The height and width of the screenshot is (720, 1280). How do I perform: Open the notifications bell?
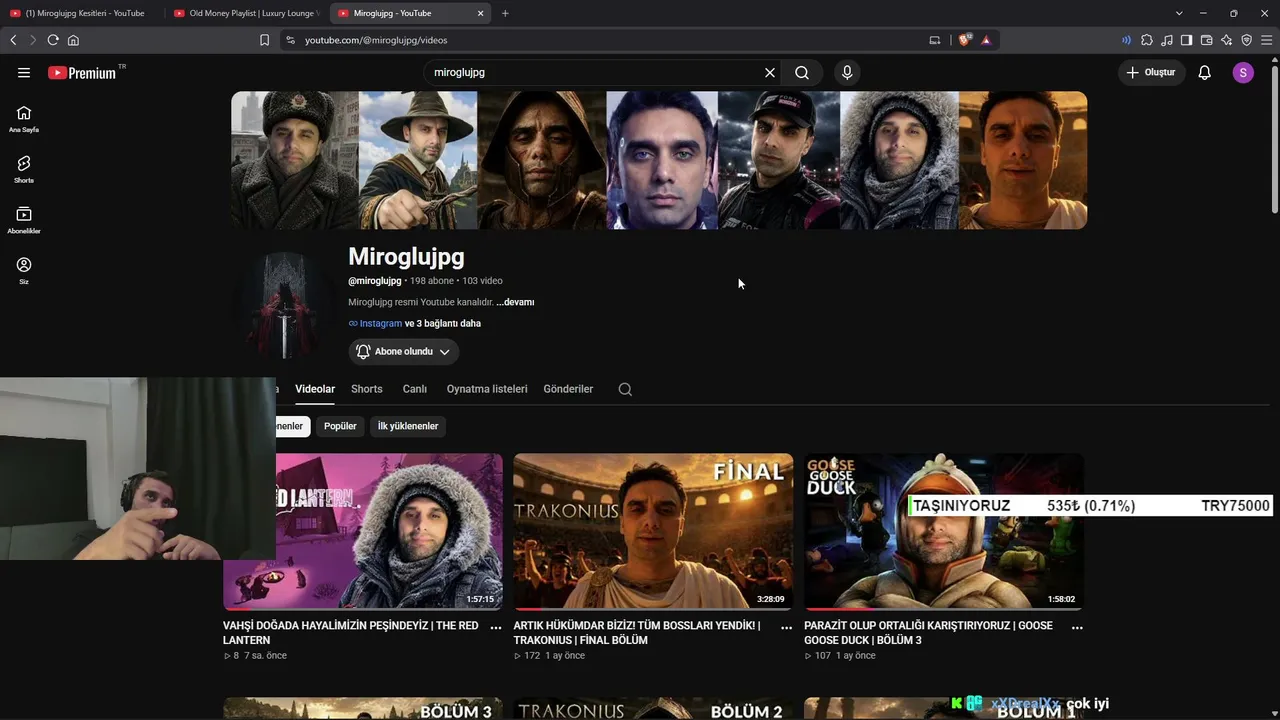click(1205, 73)
